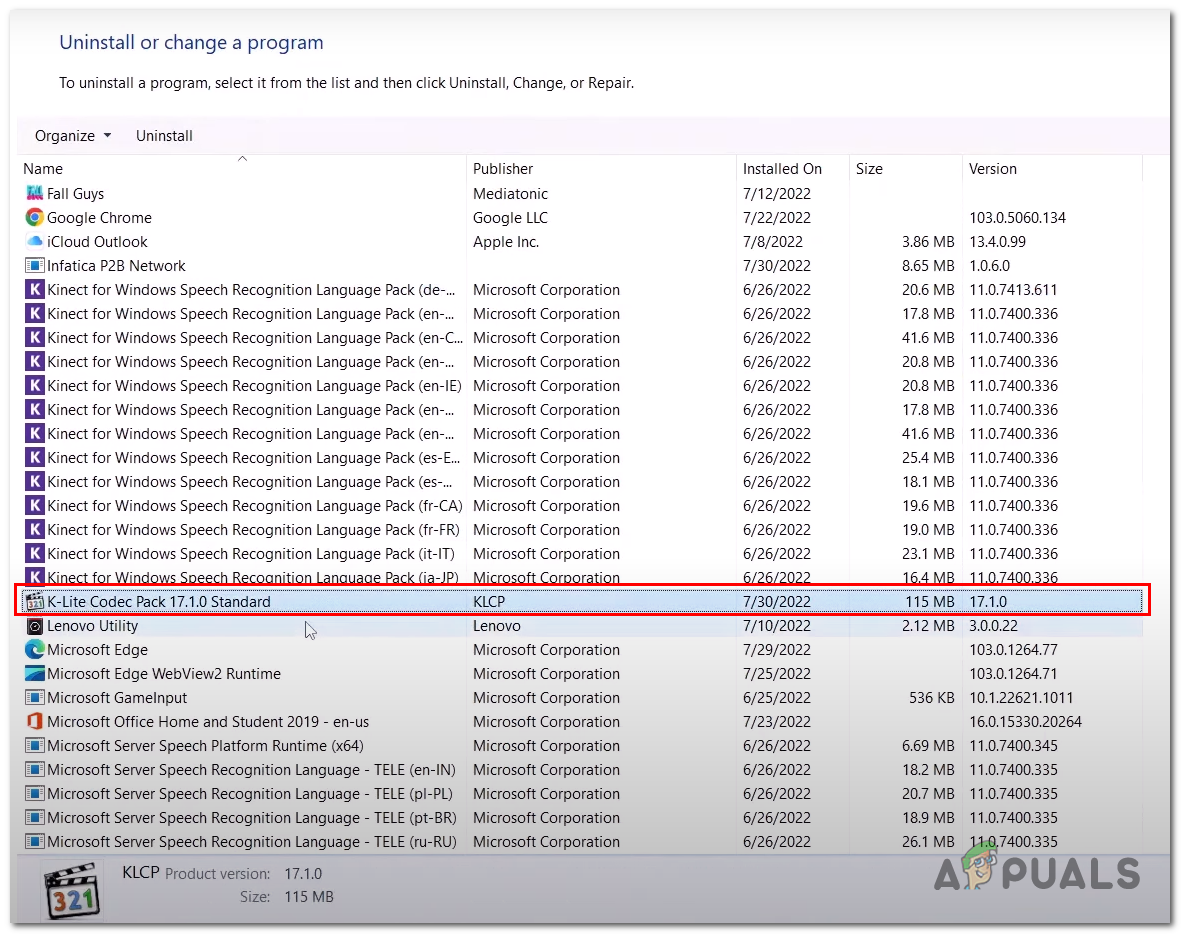Click the Version column header
1181x934 pixels.
992,169
